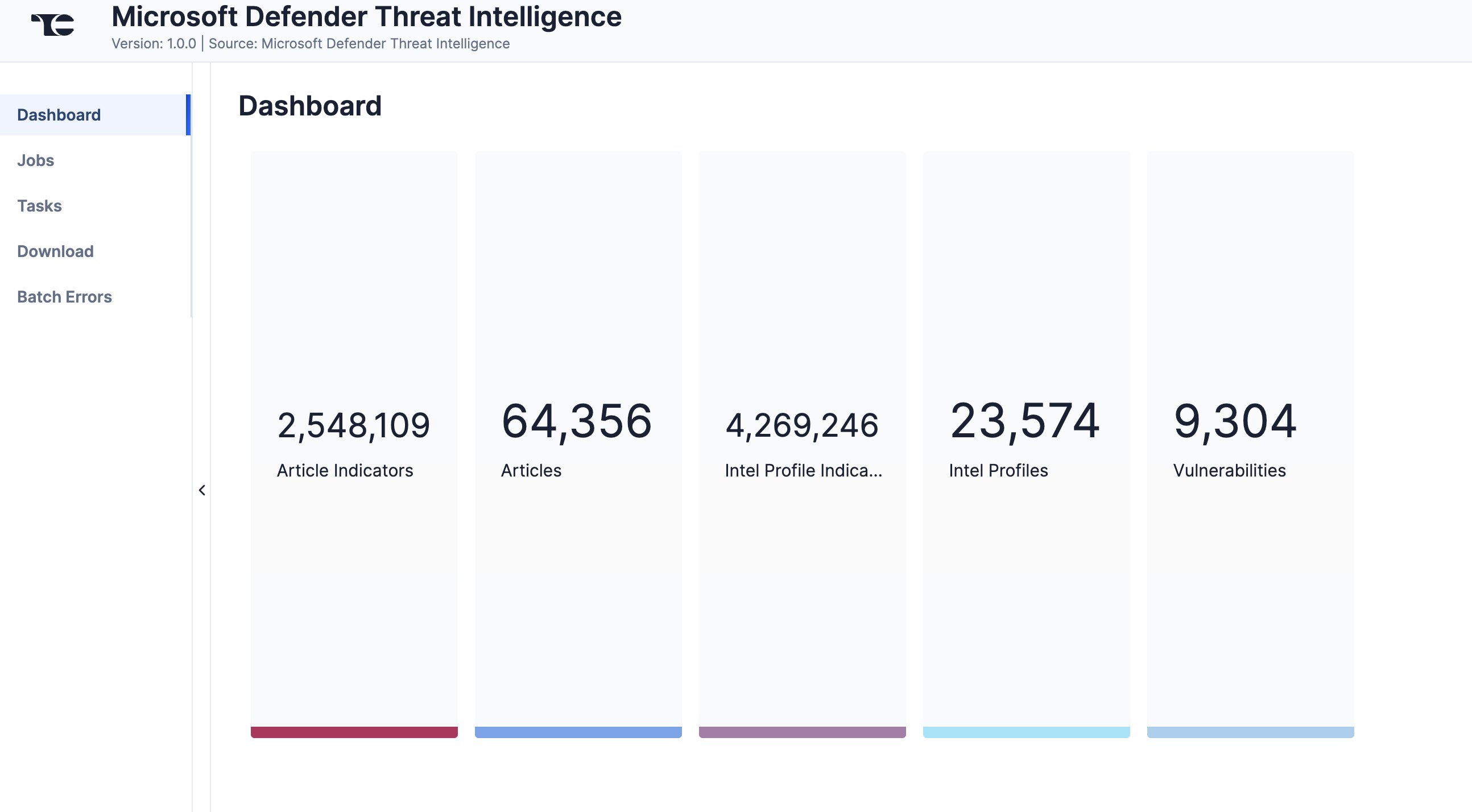Click the Microsoft Defender Threat Intelligence title
Image resolution: width=1472 pixels, height=812 pixels.
click(x=367, y=16)
